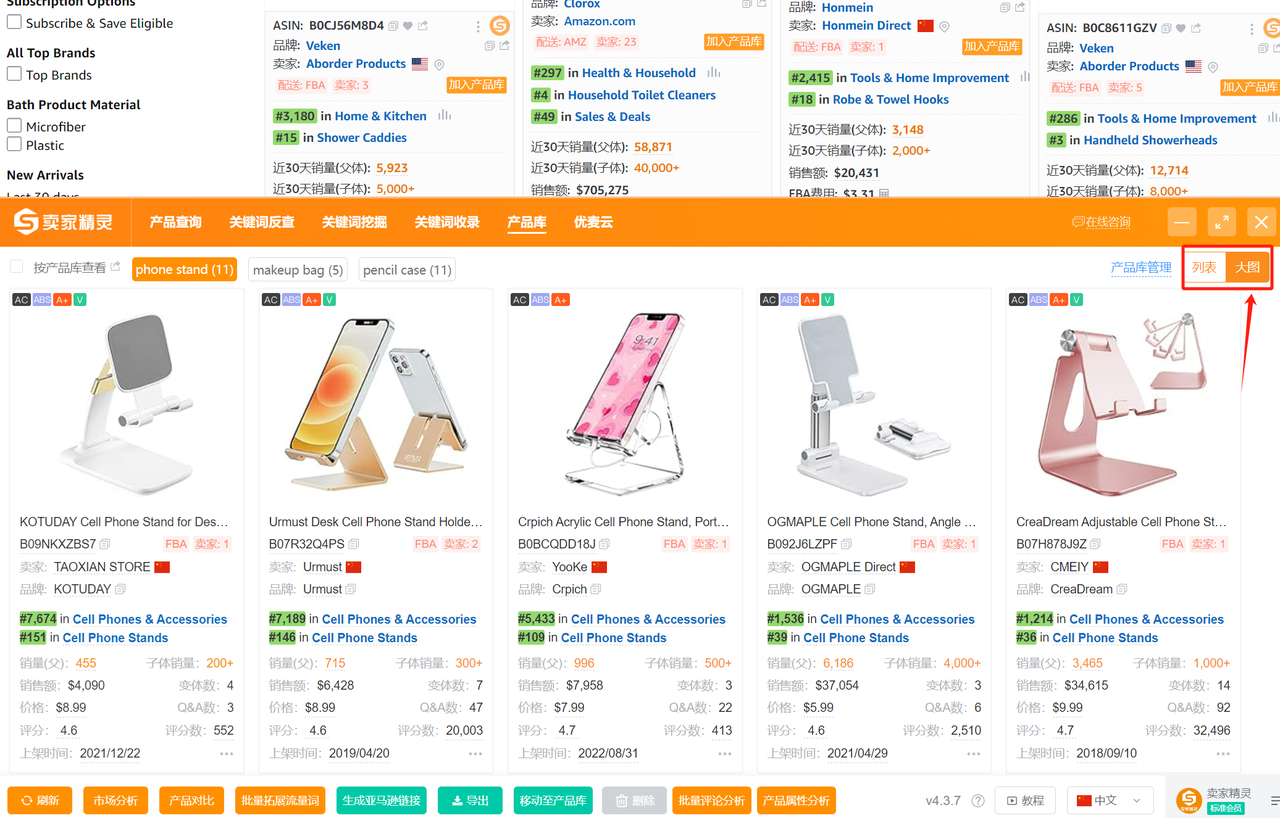Expand more options on the KOTUDAY card
Viewport: 1280px width, 818px height.
pos(227,754)
